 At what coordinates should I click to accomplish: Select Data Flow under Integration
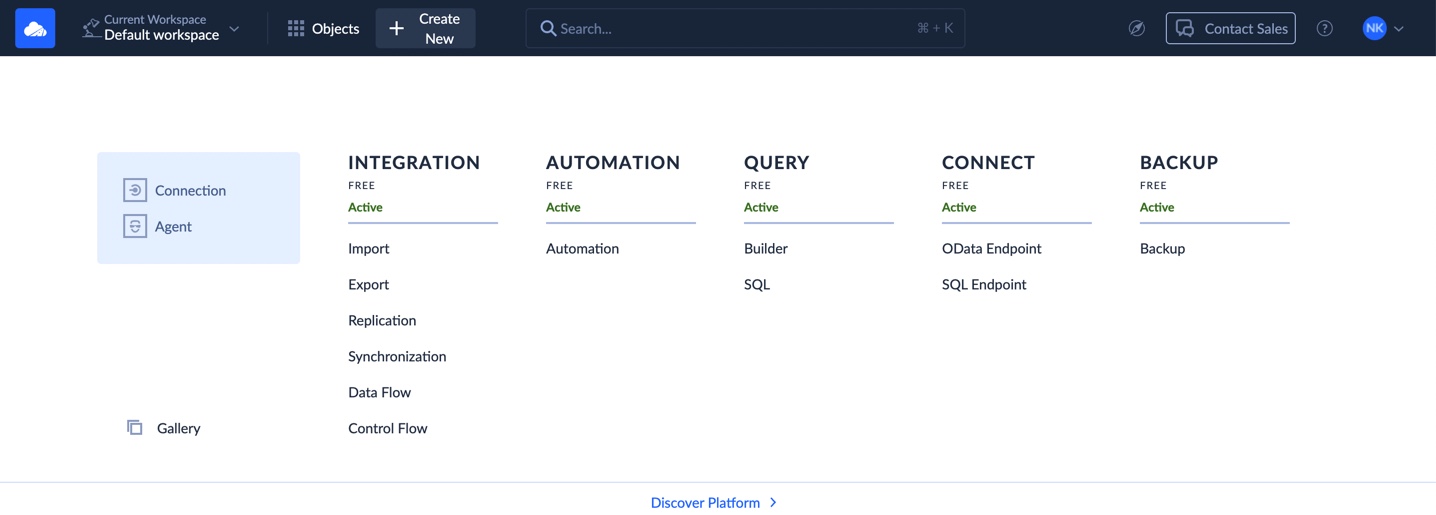pyautogui.click(x=379, y=392)
